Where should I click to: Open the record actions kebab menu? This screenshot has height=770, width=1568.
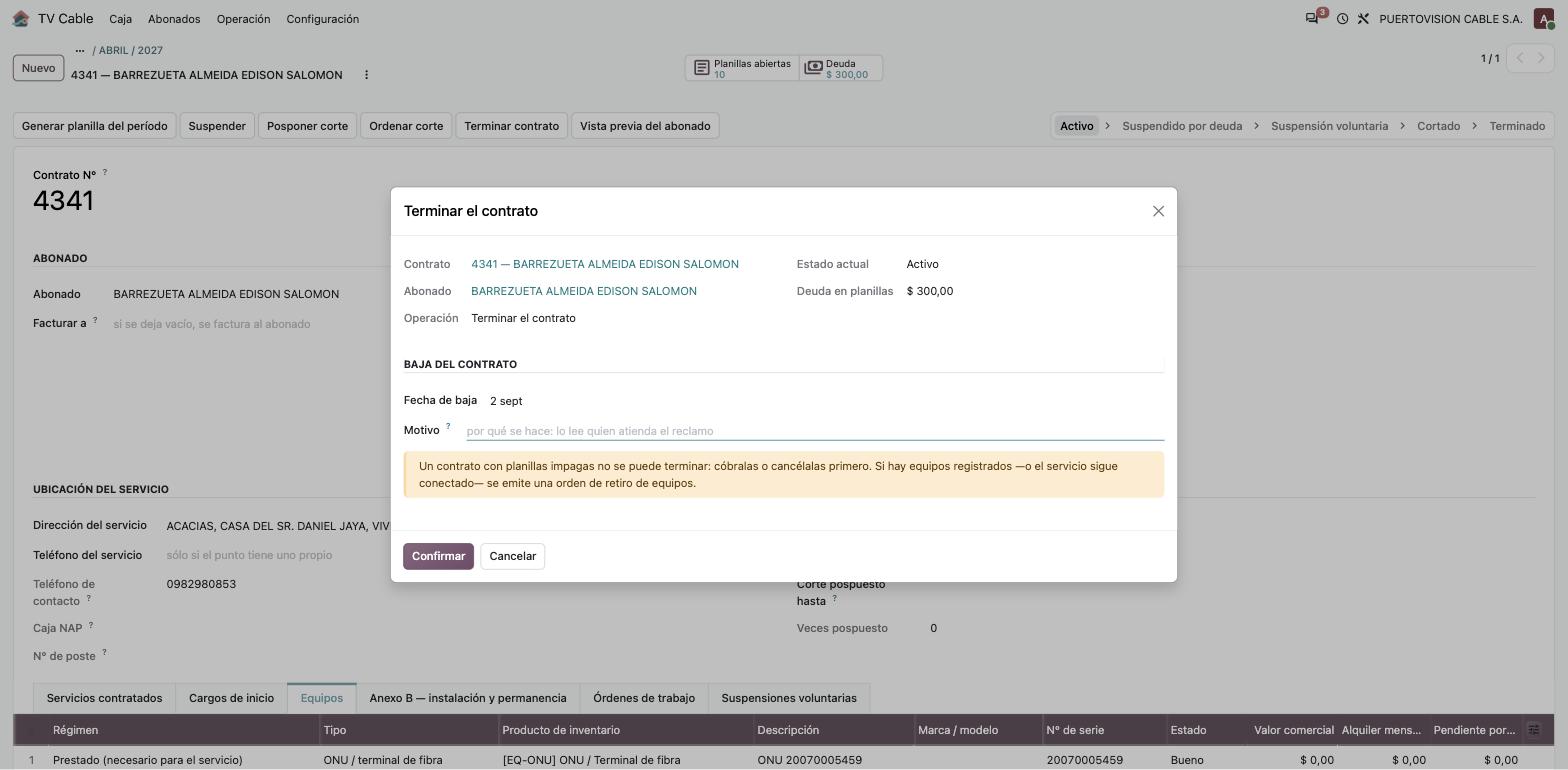coord(366,75)
